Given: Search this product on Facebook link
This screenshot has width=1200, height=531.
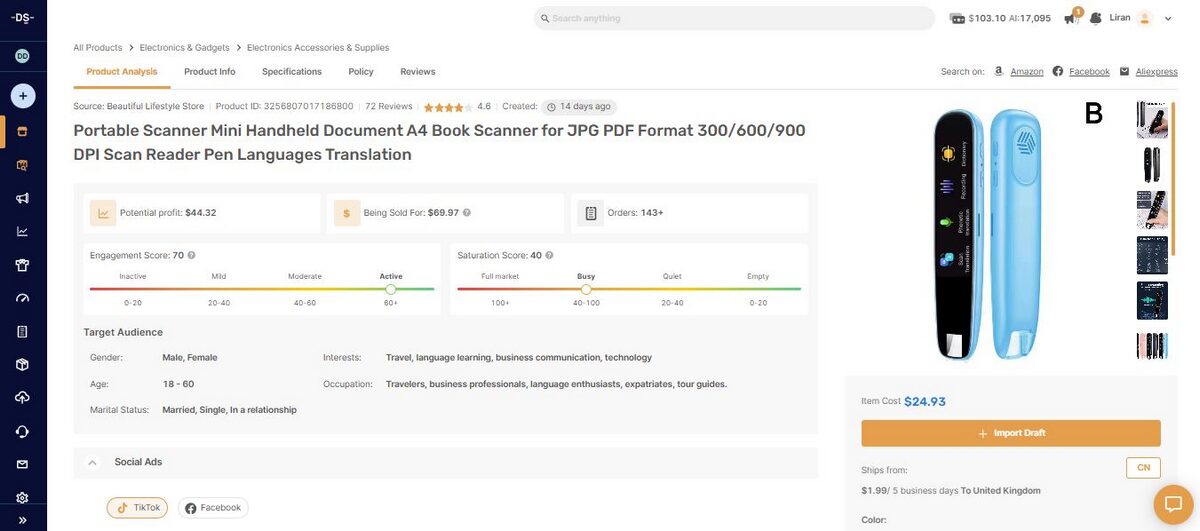Looking at the screenshot, I should (1089, 72).
